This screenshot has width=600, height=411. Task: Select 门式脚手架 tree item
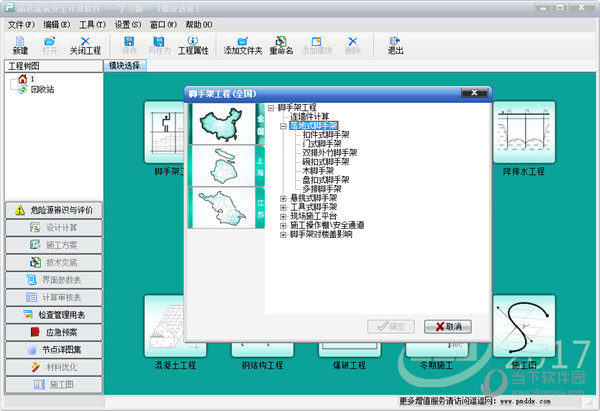pyautogui.click(x=322, y=144)
